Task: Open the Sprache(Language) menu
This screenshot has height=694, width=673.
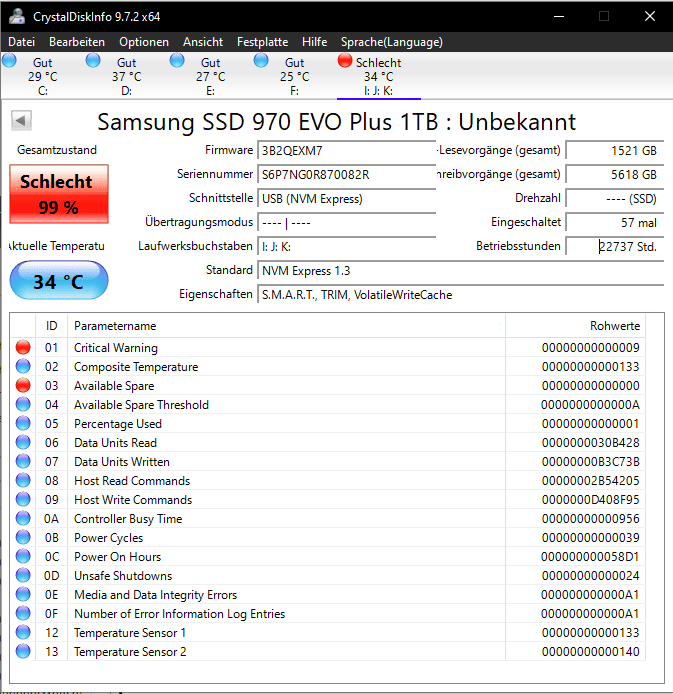Action: point(392,42)
